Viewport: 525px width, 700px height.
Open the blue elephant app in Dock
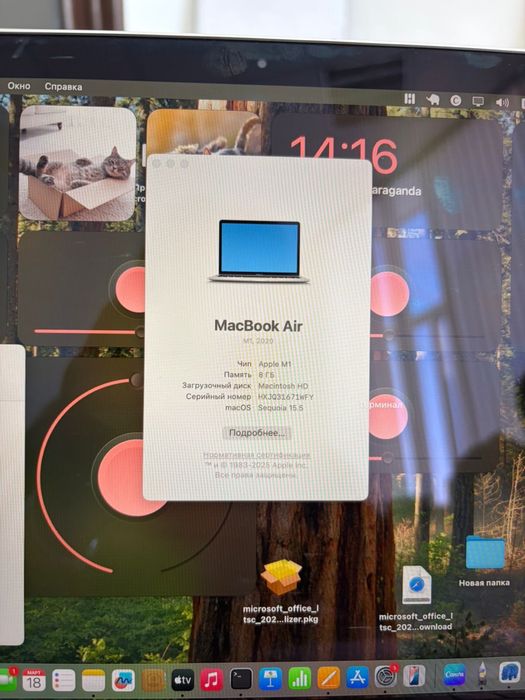510,672
